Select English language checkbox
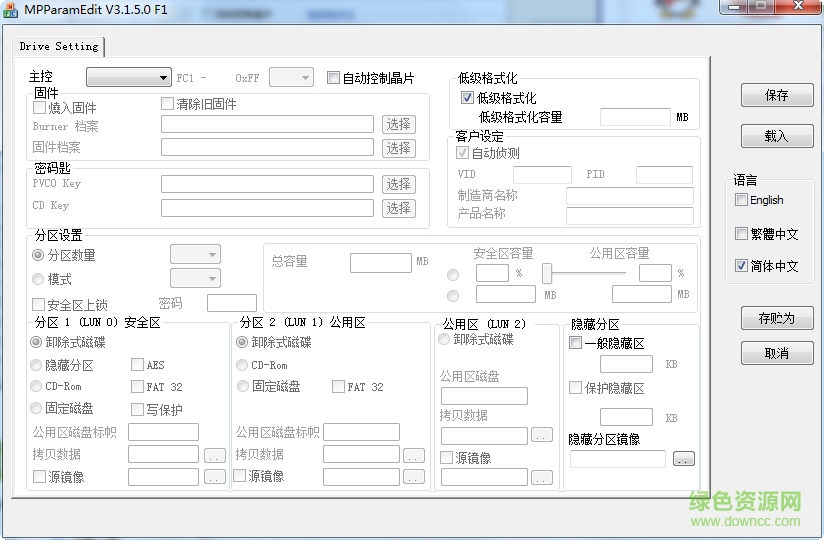824x540 pixels. tap(741, 200)
